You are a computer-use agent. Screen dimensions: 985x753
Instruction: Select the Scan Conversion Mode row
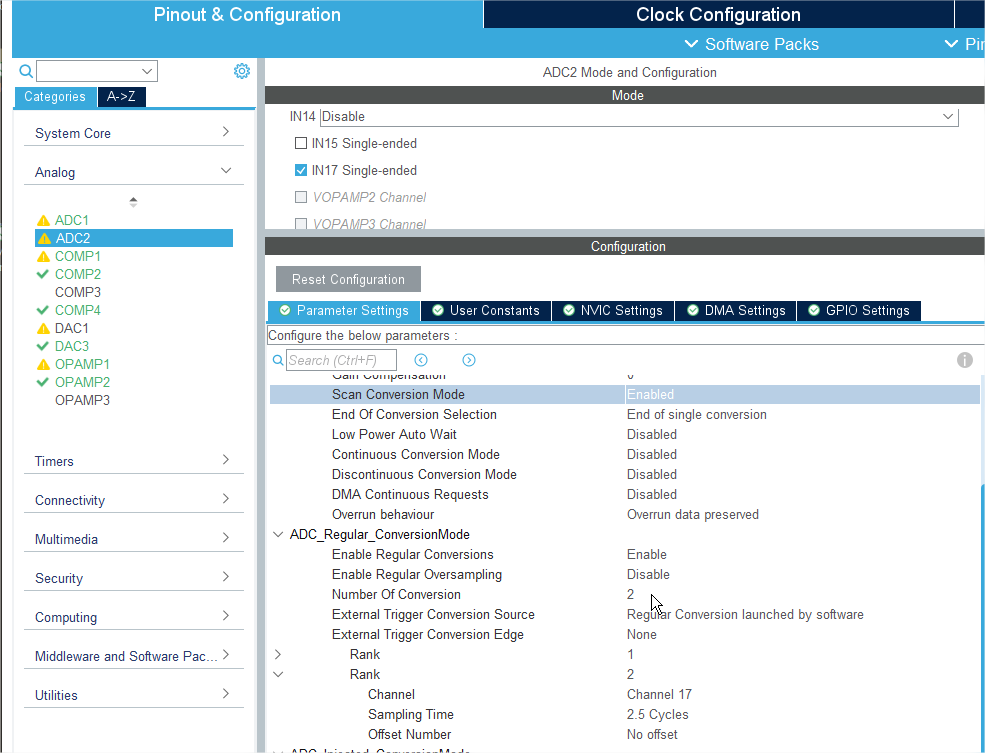pos(624,394)
